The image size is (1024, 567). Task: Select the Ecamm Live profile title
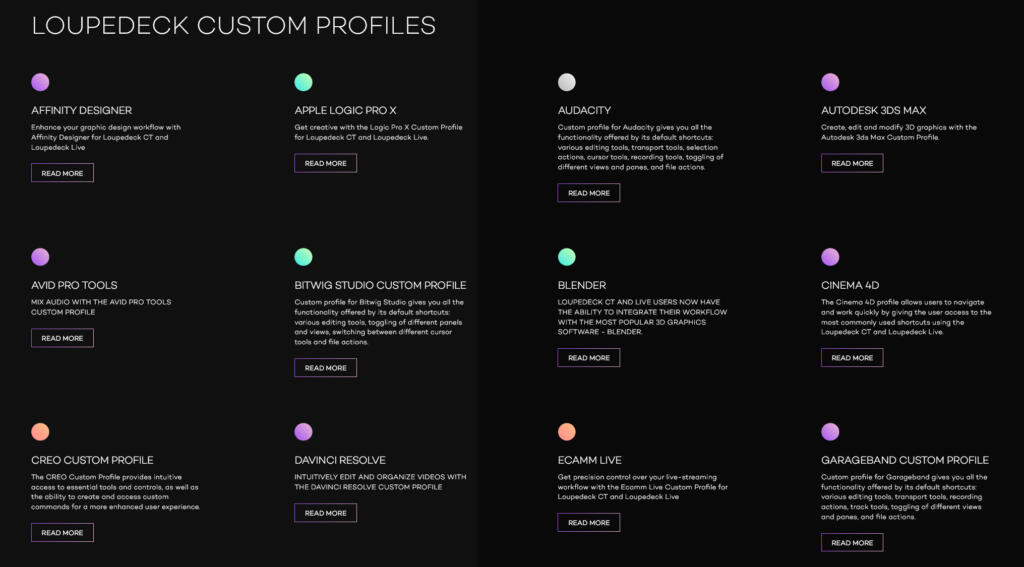click(590, 460)
